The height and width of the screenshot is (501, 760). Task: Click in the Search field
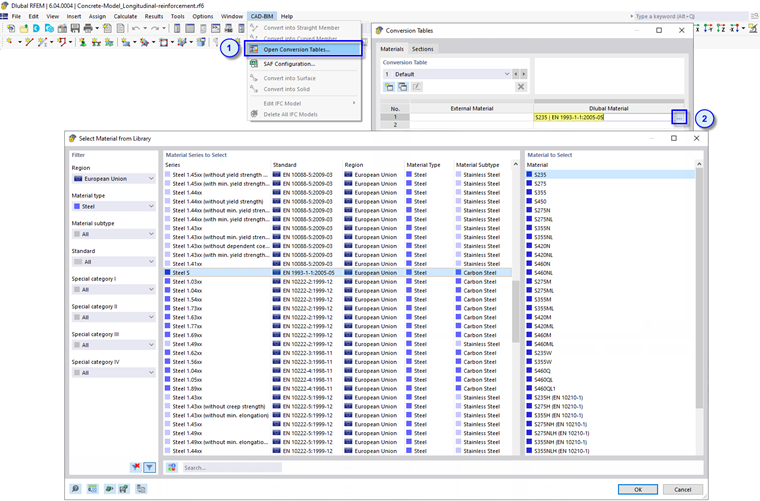[232, 468]
